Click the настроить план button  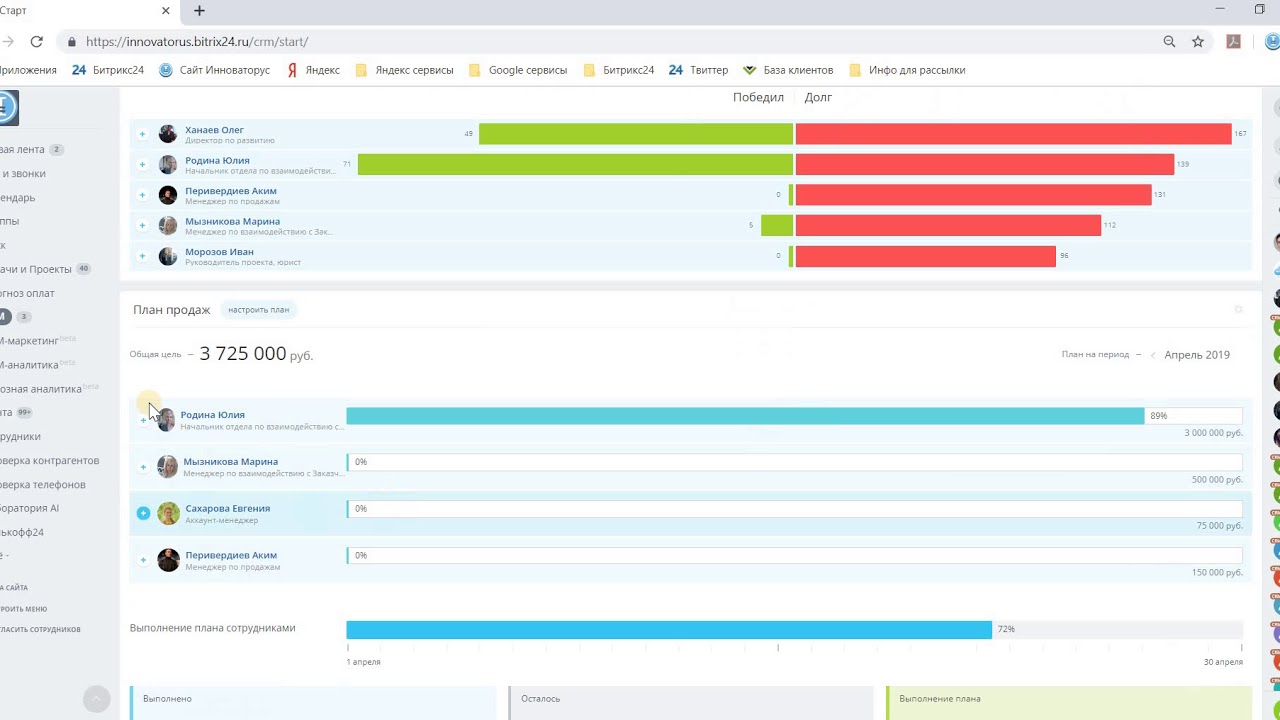pos(258,310)
